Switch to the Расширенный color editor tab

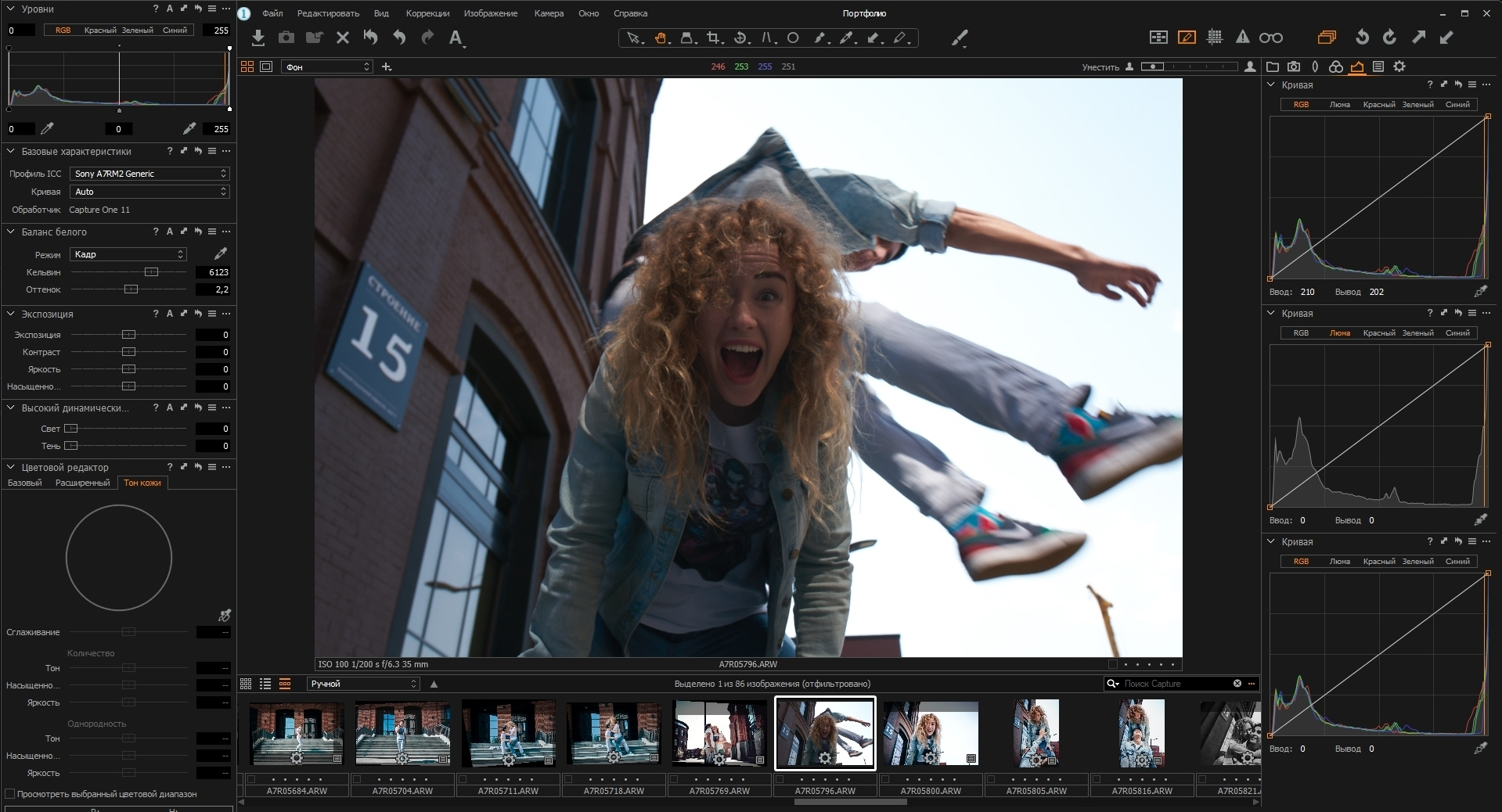click(x=82, y=483)
